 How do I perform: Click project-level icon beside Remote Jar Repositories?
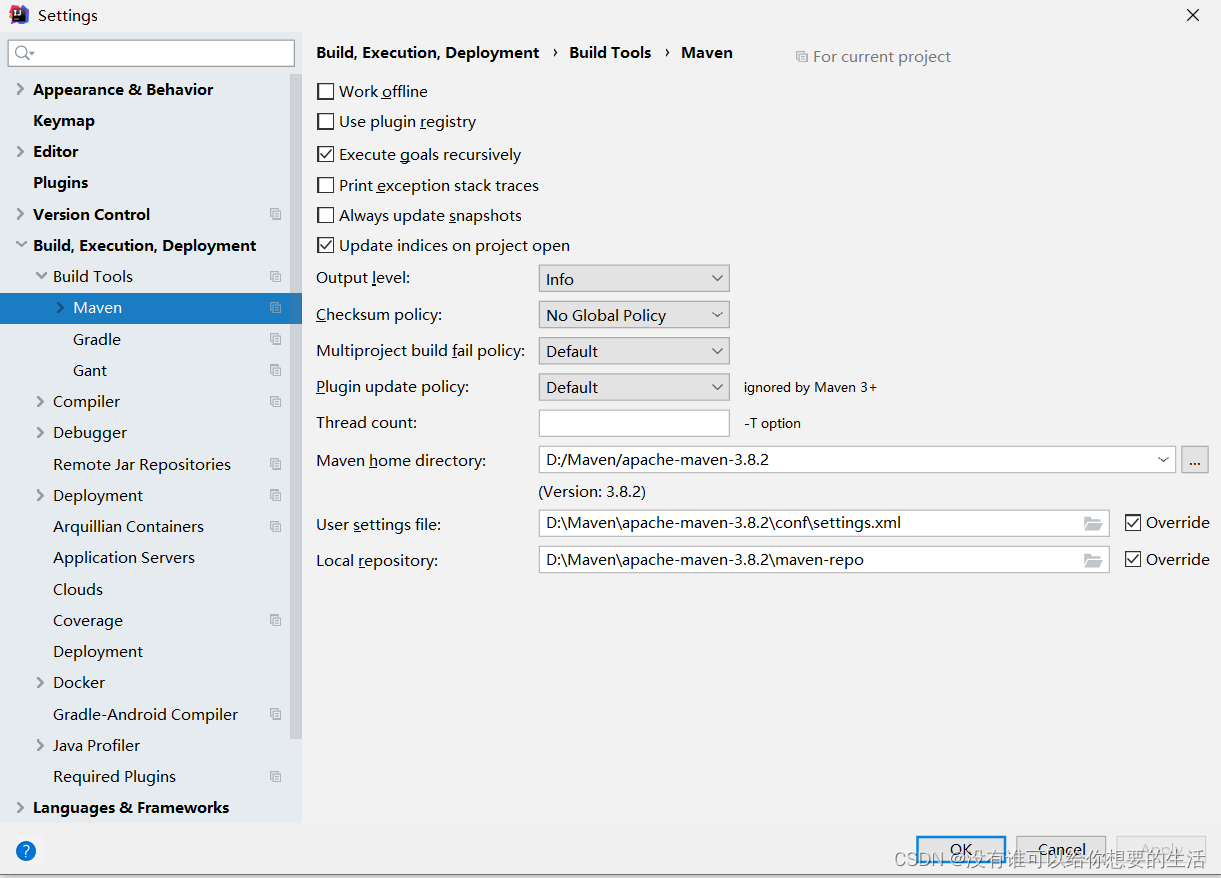tap(275, 464)
